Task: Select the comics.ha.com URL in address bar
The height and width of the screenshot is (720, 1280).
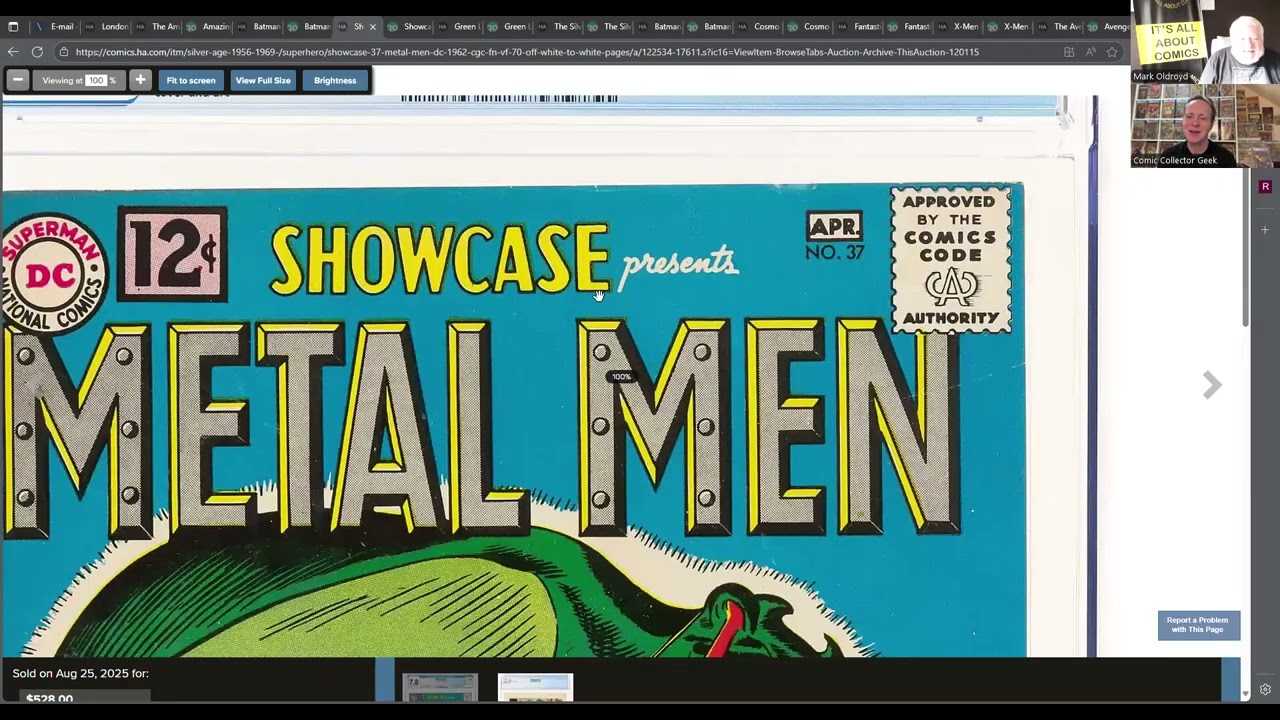Action: tap(526, 52)
